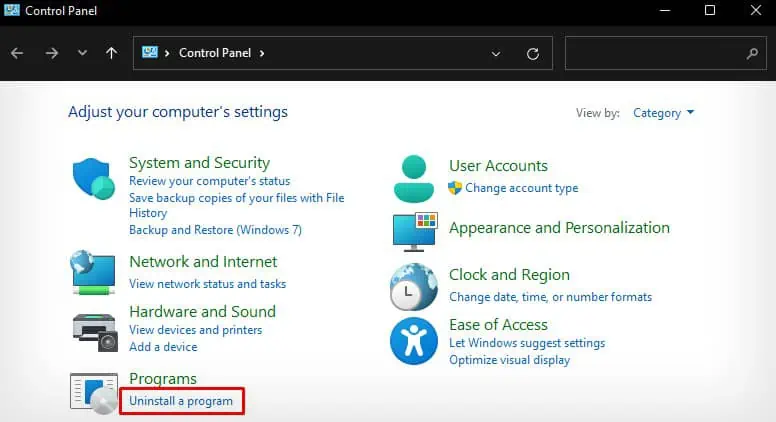
Task: Click the Programs category icon
Action: [94, 393]
